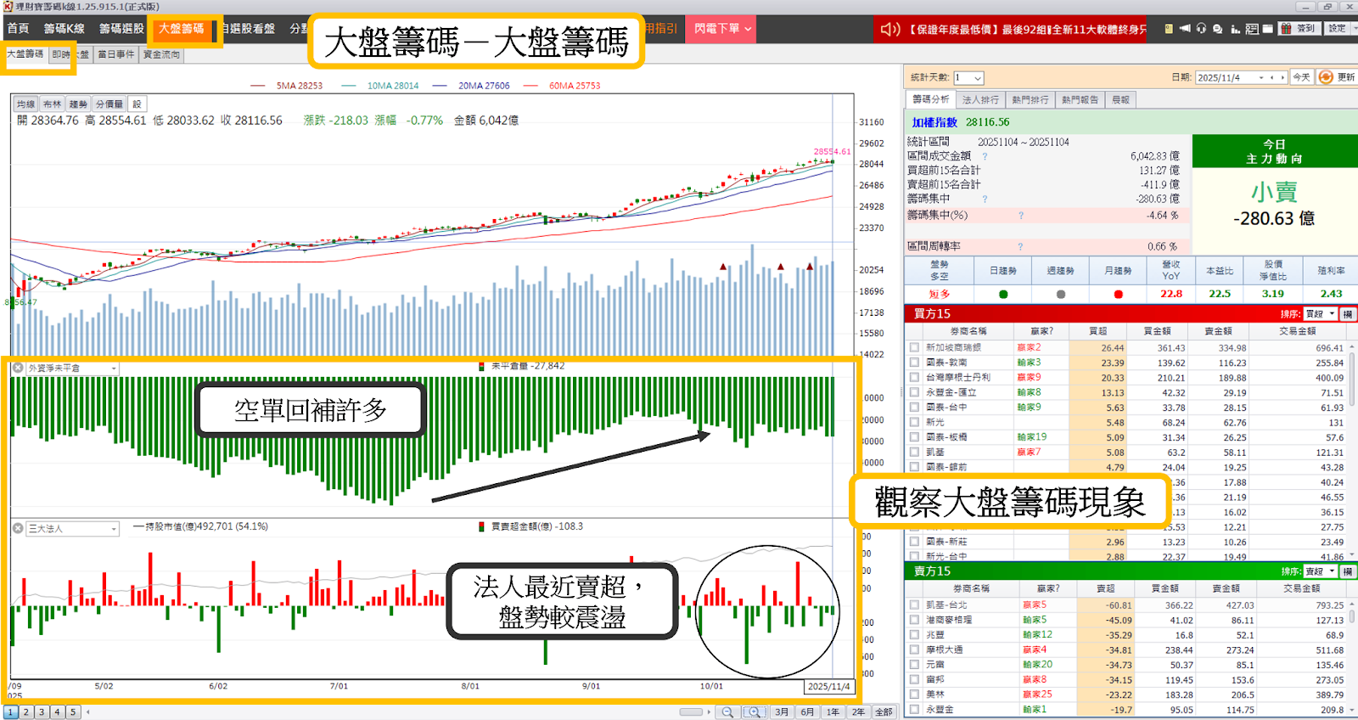
Task: Check the 台灣摩根士丹利 row checkbox
Action: [x=914, y=378]
